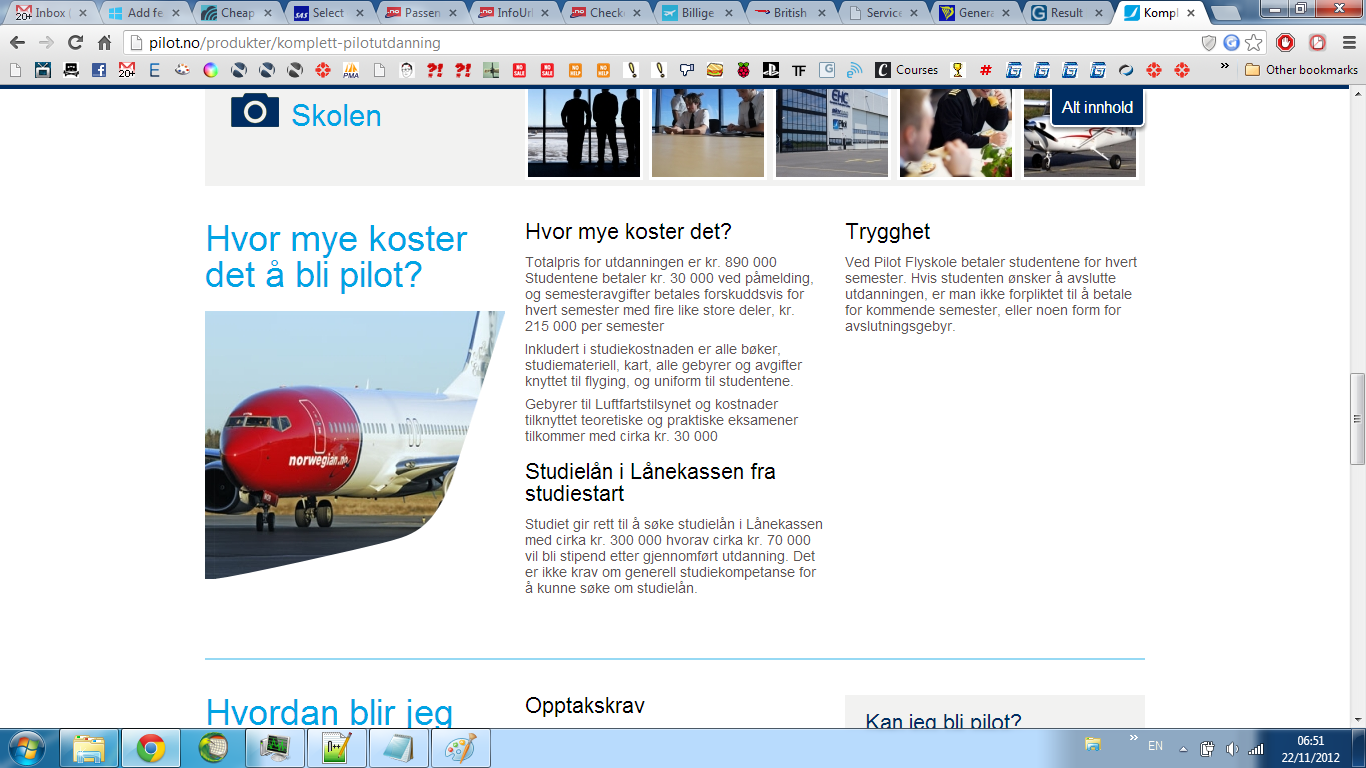1366x768 pixels.
Task: Click the camera icon beside Skolen
Action: pyautogui.click(x=255, y=110)
